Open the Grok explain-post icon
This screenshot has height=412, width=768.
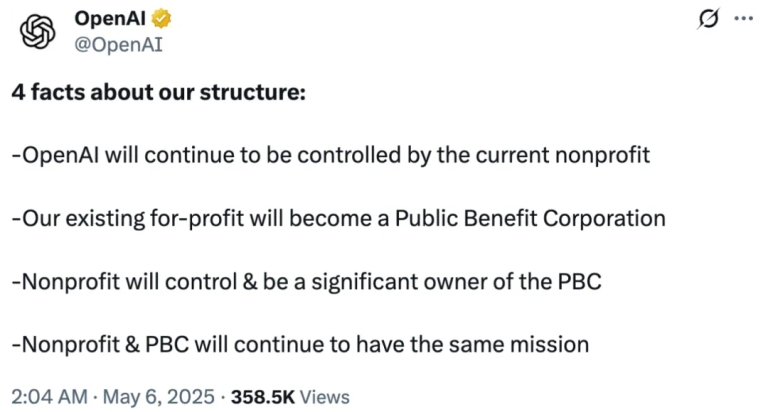(708, 19)
